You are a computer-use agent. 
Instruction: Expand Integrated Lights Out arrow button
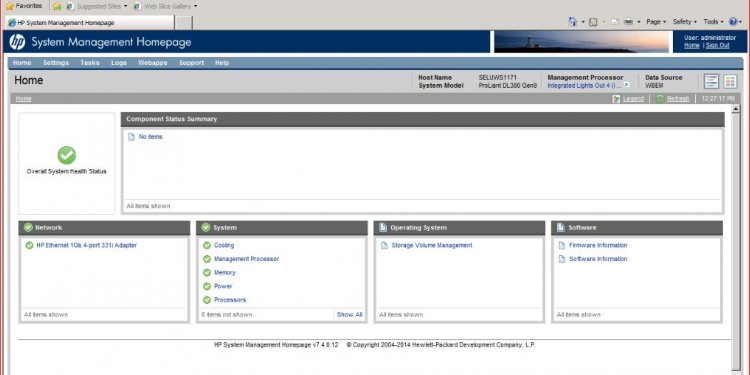[x=626, y=85]
